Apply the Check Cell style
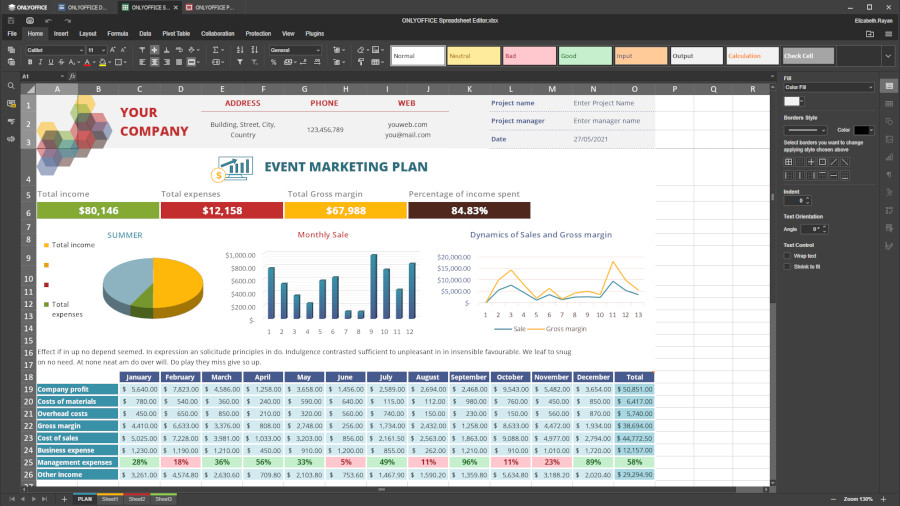Viewport: 900px width, 506px height. [808, 56]
